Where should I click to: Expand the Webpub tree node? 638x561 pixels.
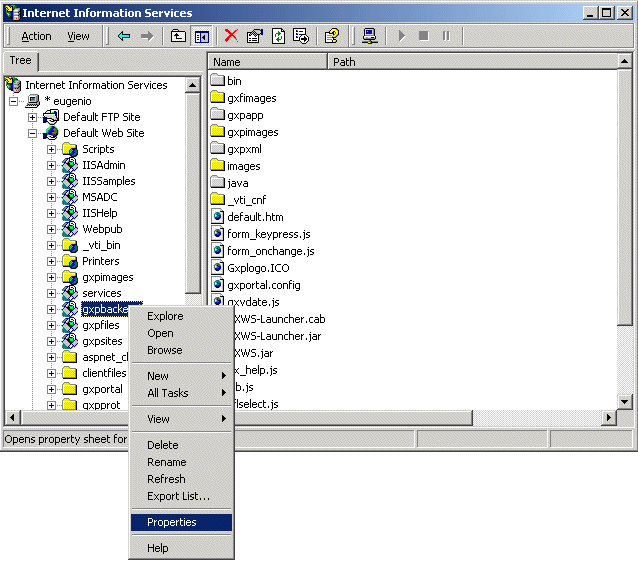(x=51, y=229)
